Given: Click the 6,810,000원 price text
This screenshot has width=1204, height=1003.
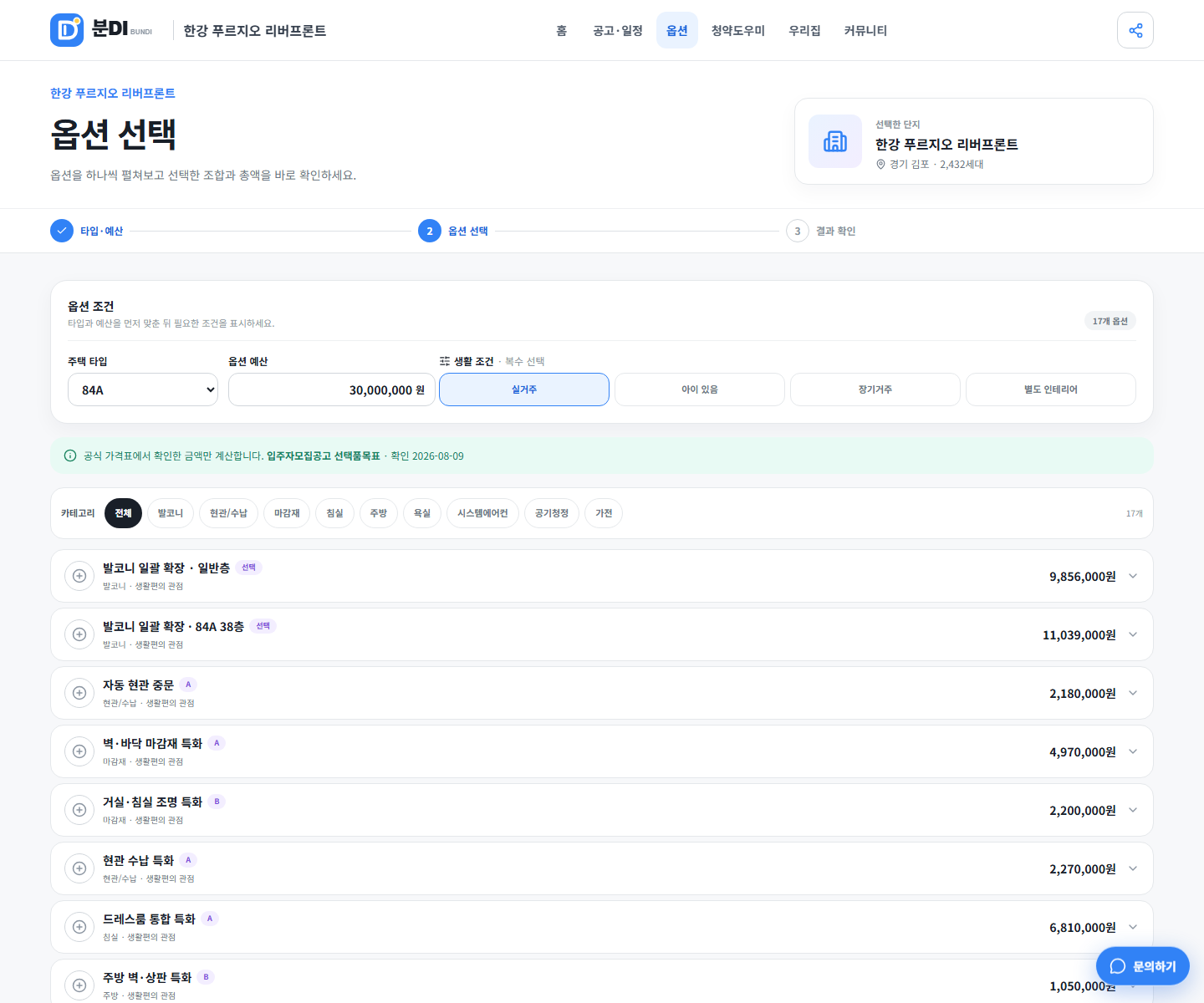Looking at the screenshot, I should click(1083, 927).
